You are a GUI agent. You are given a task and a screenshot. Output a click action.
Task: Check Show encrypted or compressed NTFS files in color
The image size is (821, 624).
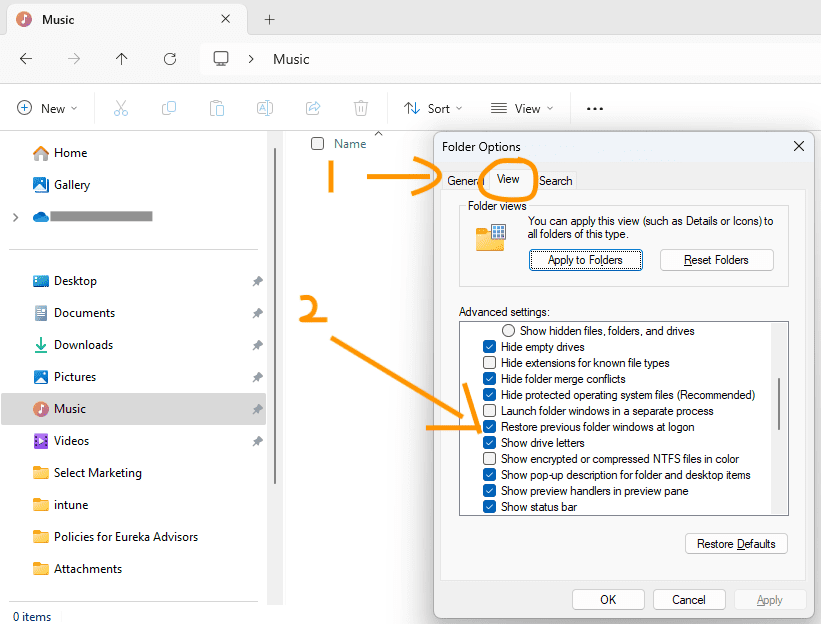490,459
